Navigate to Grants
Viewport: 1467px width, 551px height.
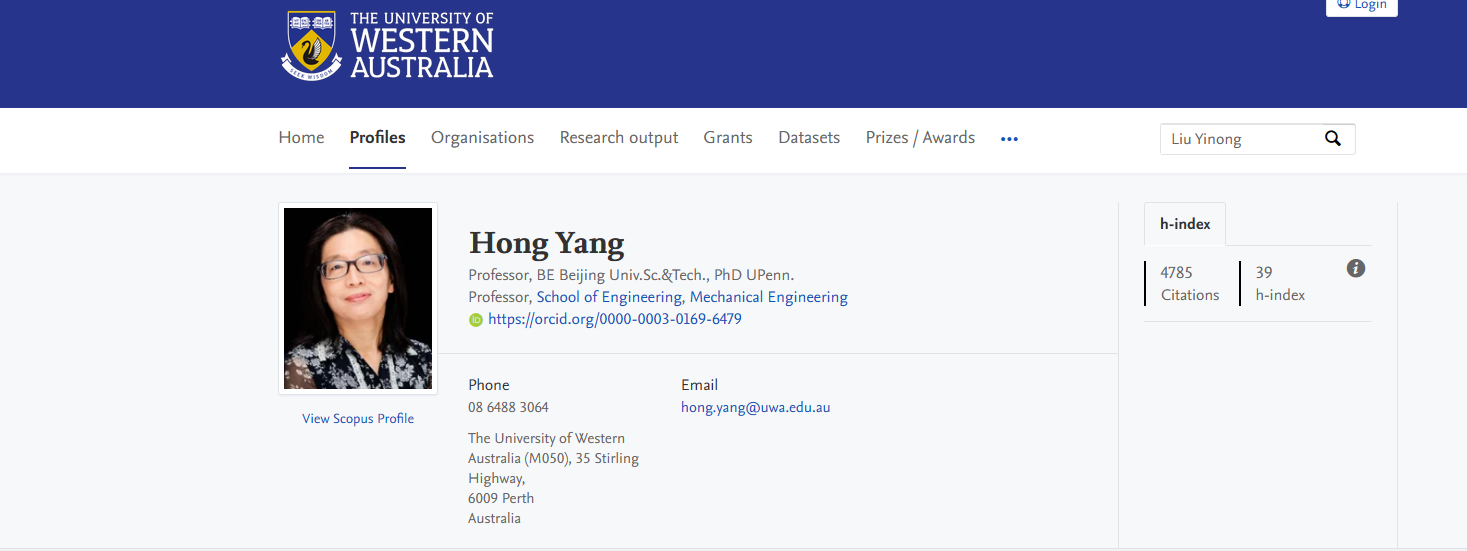click(727, 138)
